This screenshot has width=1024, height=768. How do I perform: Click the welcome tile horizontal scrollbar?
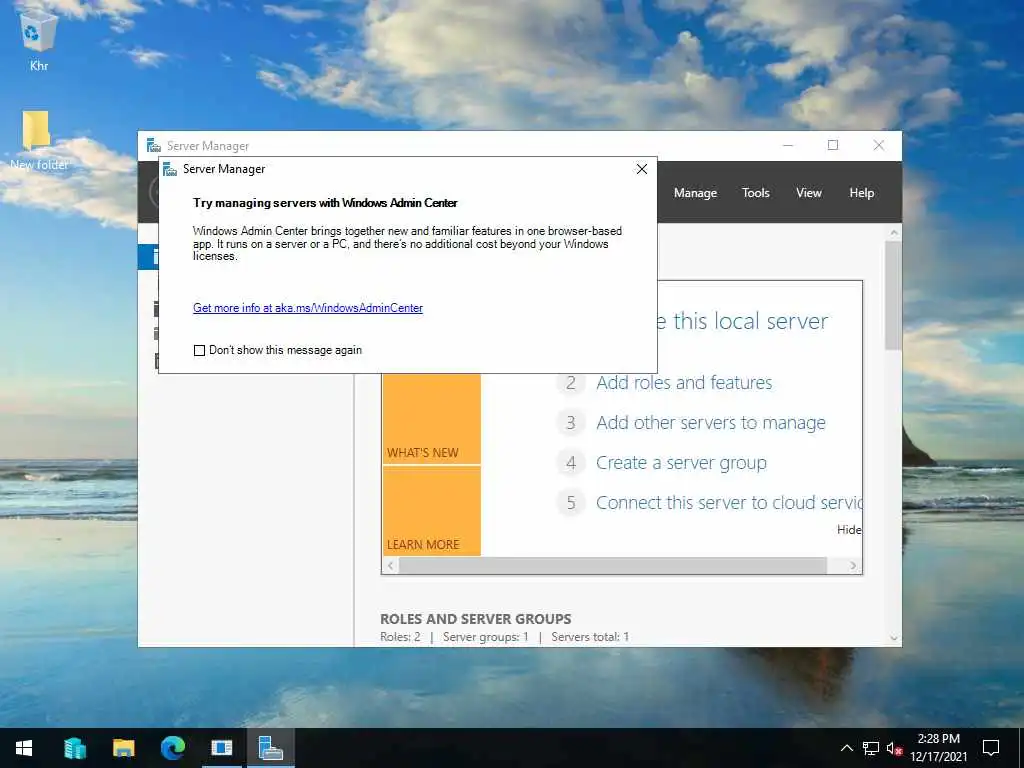(613, 566)
